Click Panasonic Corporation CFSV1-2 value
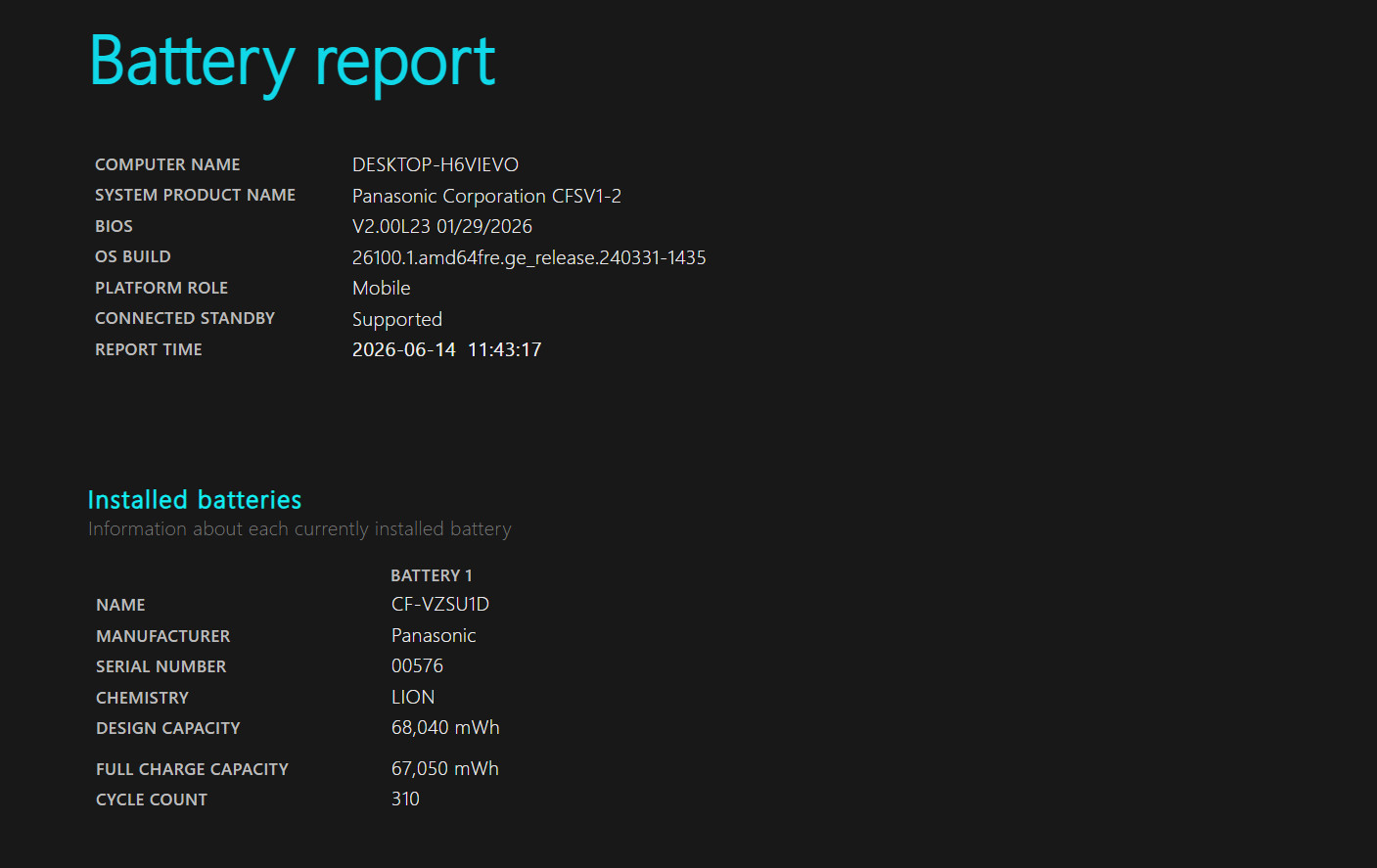The width and height of the screenshot is (1377, 868). [x=486, y=196]
